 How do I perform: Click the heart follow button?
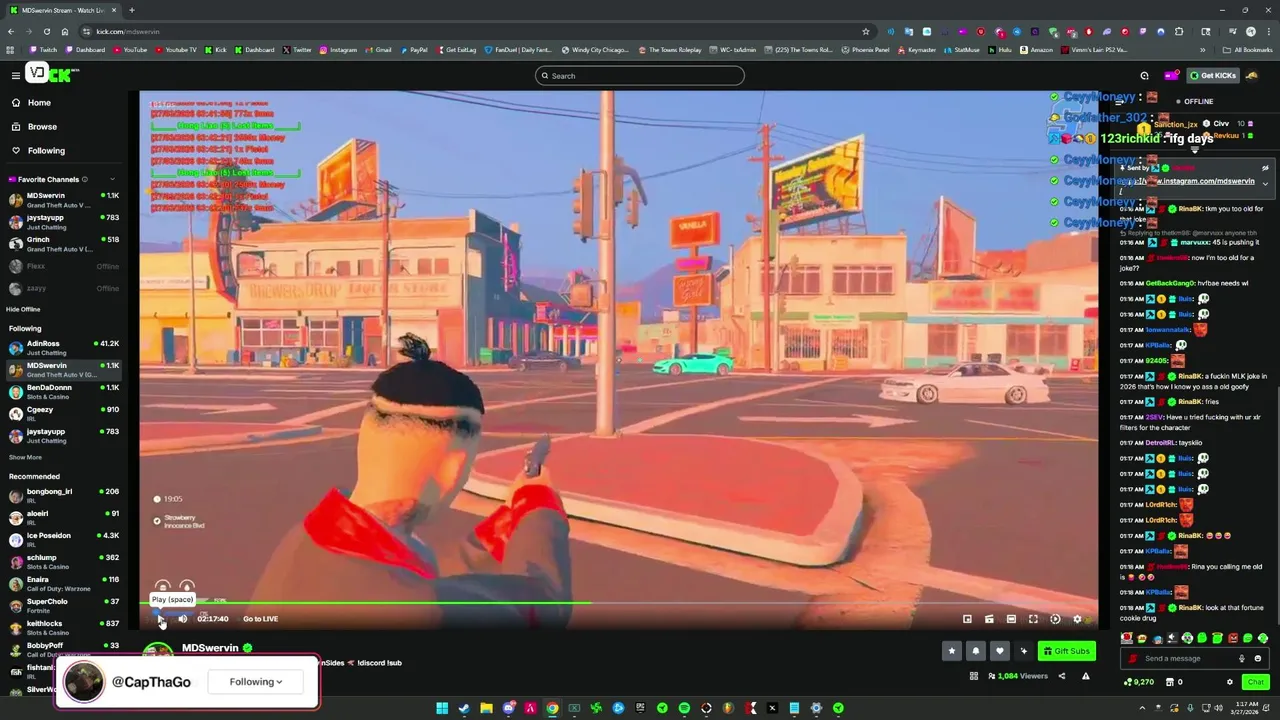point(999,651)
